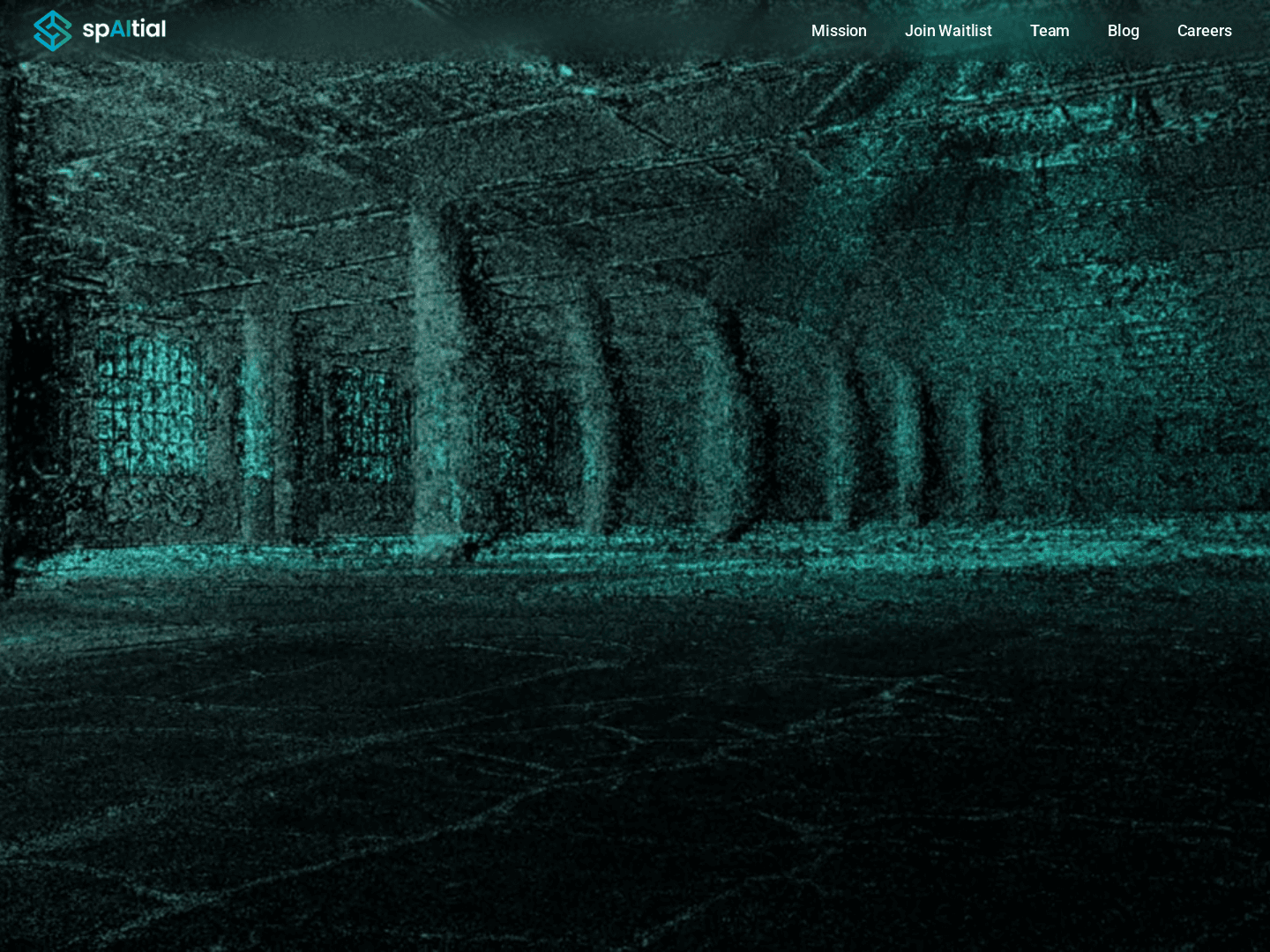The image size is (1270, 952).
Task: Click Blog in the header navigation
Action: pyautogui.click(x=1123, y=30)
